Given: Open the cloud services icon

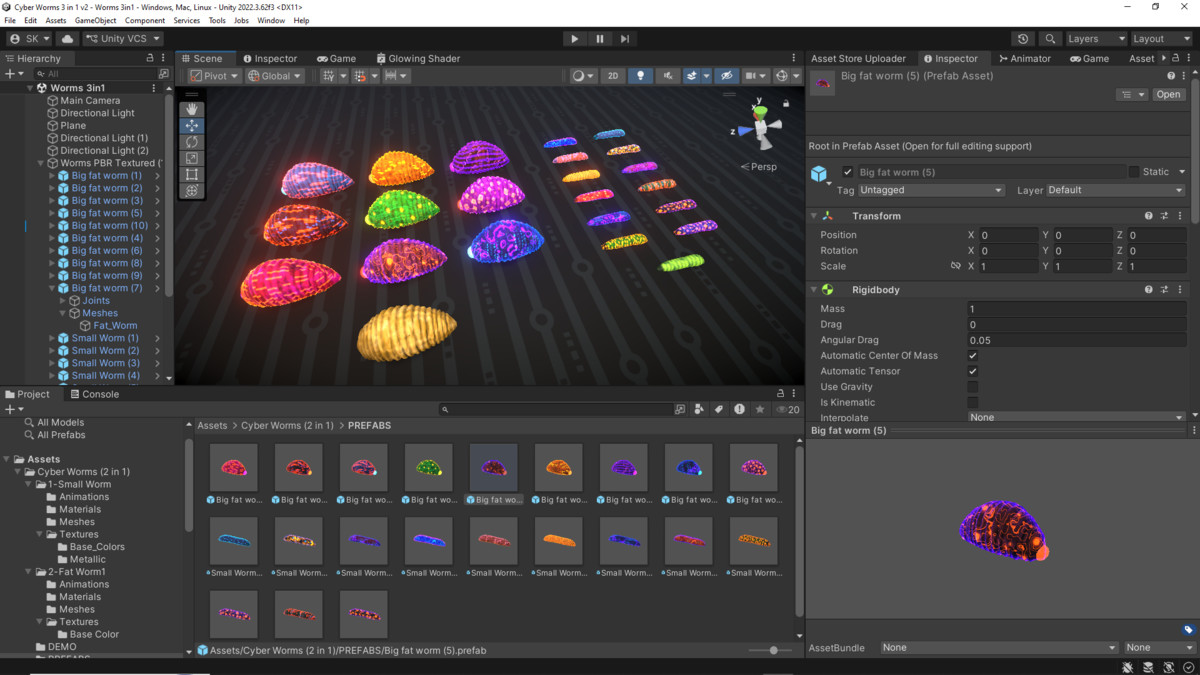Looking at the screenshot, I should coord(67,39).
